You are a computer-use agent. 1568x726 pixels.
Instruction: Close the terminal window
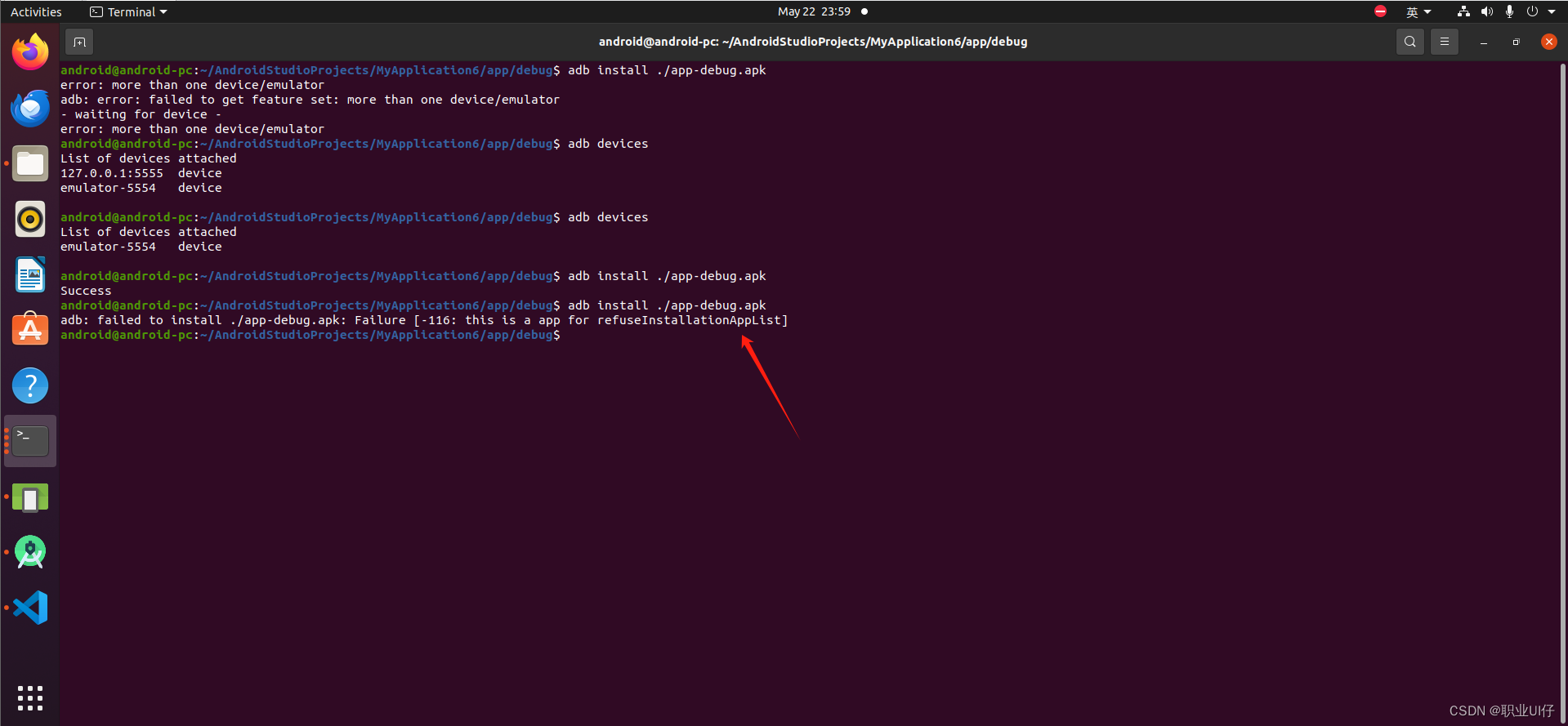coord(1548,42)
